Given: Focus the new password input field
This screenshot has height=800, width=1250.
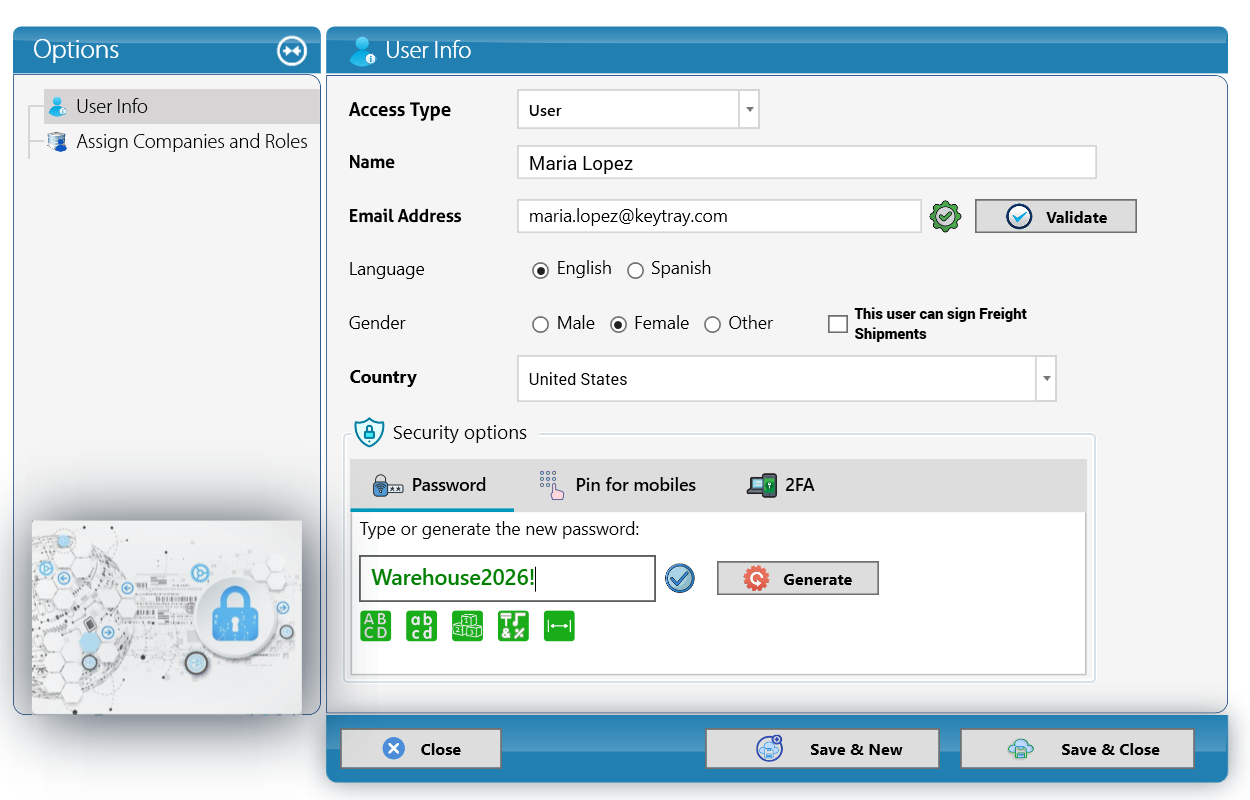Looking at the screenshot, I should click(507, 578).
